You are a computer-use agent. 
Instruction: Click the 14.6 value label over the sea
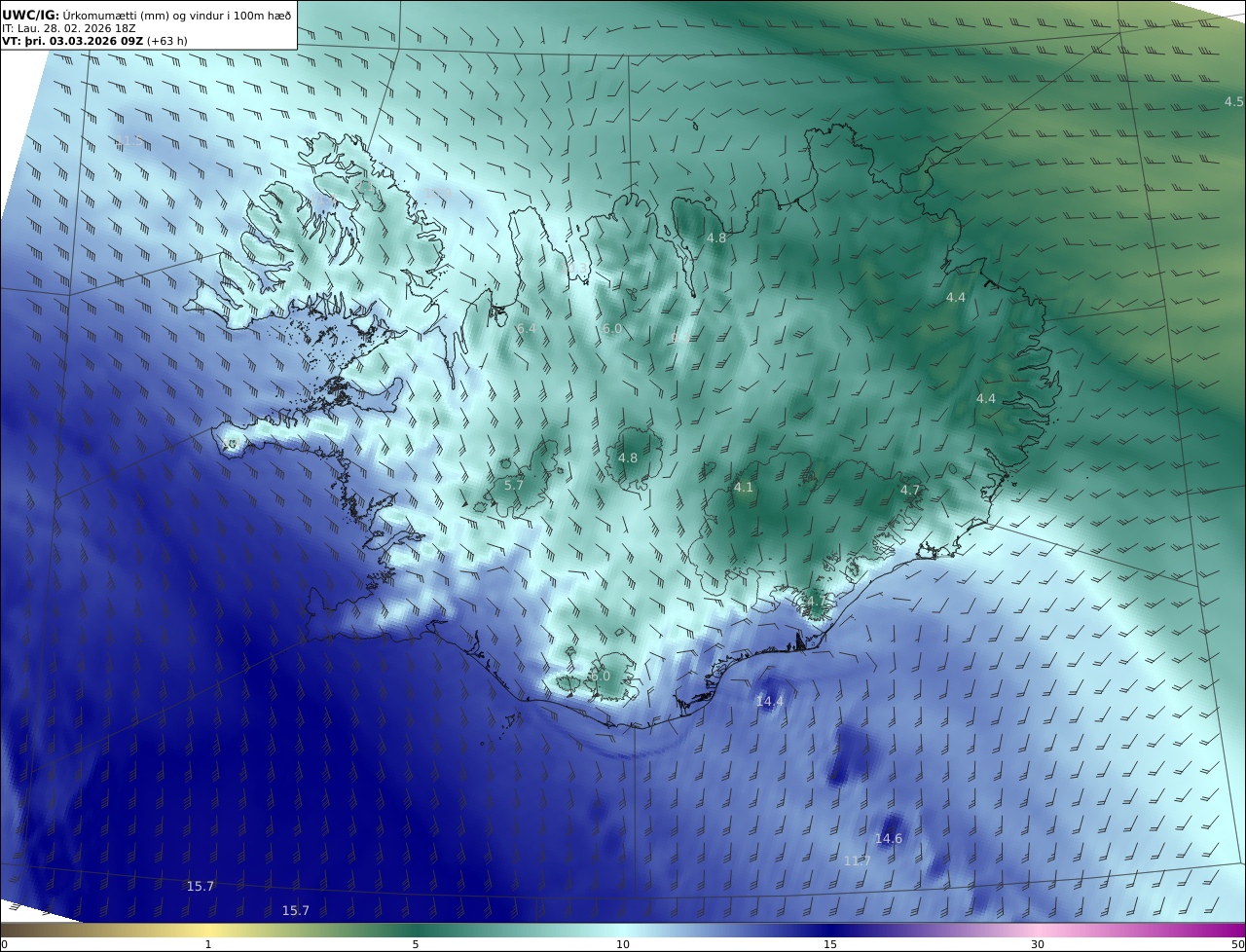(x=888, y=839)
